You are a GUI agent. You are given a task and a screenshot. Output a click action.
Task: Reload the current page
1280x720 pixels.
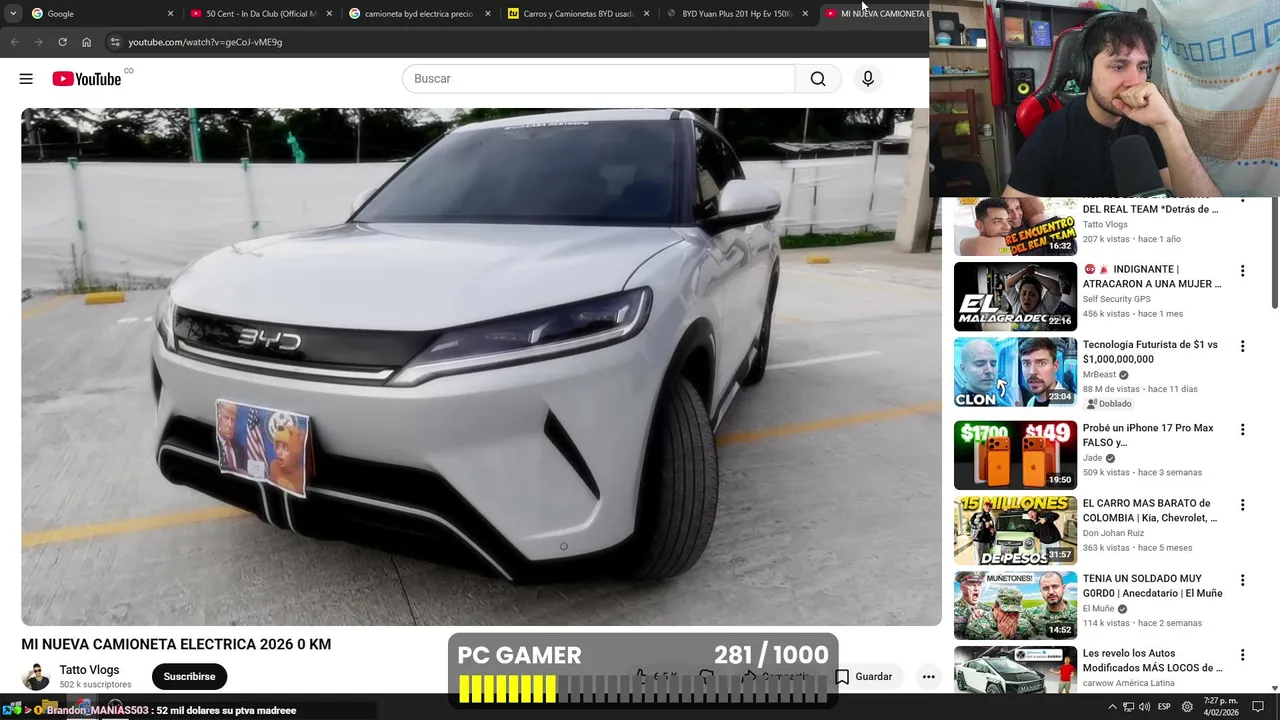[62, 42]
